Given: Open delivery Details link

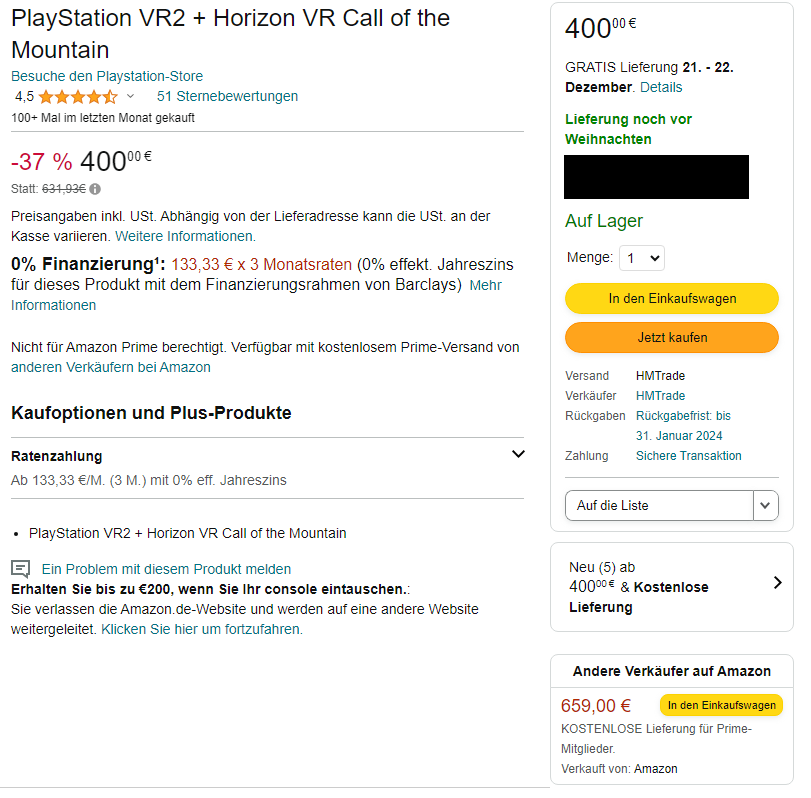Looking at the screenshot, I should pos(661,87).
